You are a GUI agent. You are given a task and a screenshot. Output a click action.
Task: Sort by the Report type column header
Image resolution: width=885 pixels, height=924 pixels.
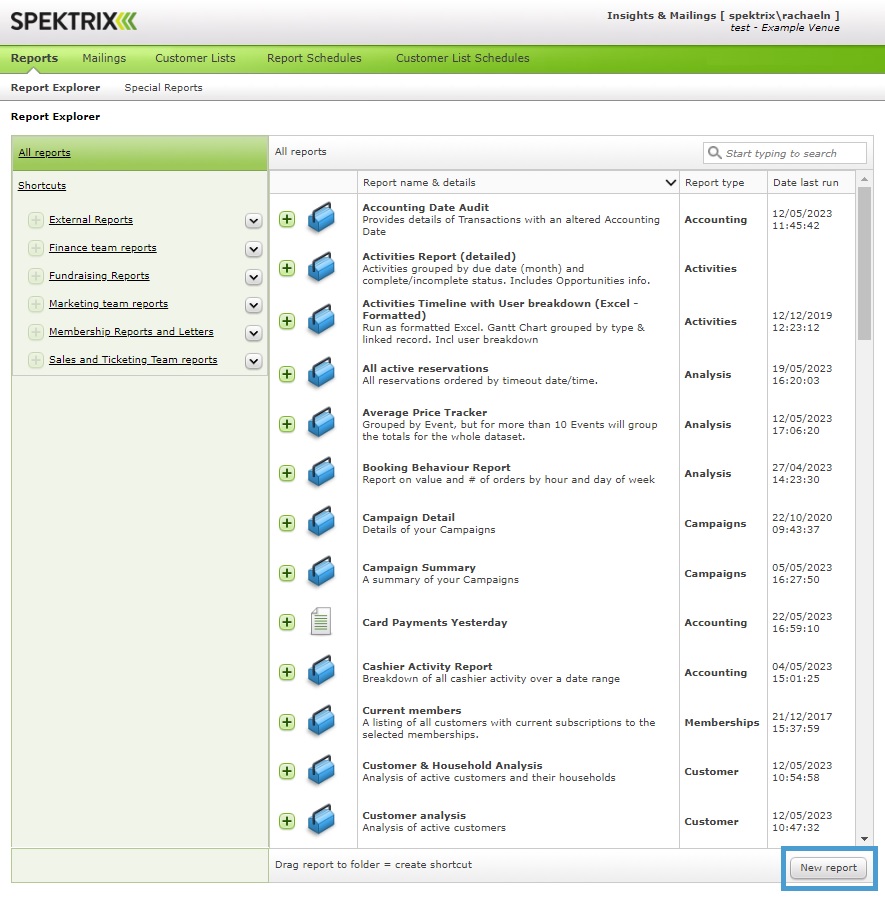pyautogui.click(x=723, y=183)
